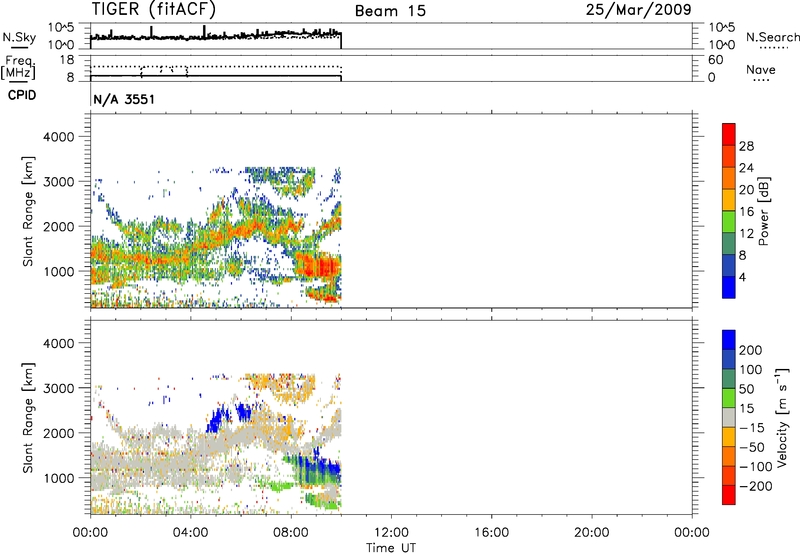This screenshot has height=554, width=800.
Task: Click the "Slant Range [km]" label of Velocity panel
Action: click(x=28, y=417)
